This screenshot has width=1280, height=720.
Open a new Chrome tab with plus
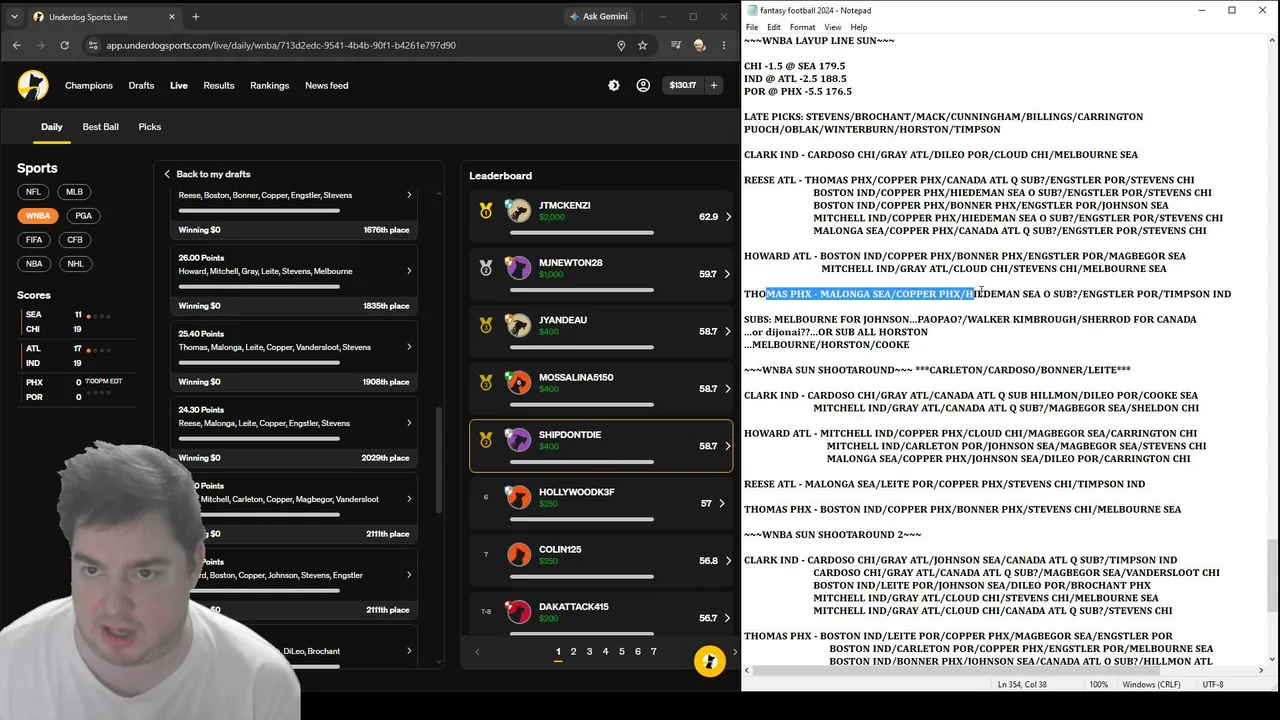point(196,16)
